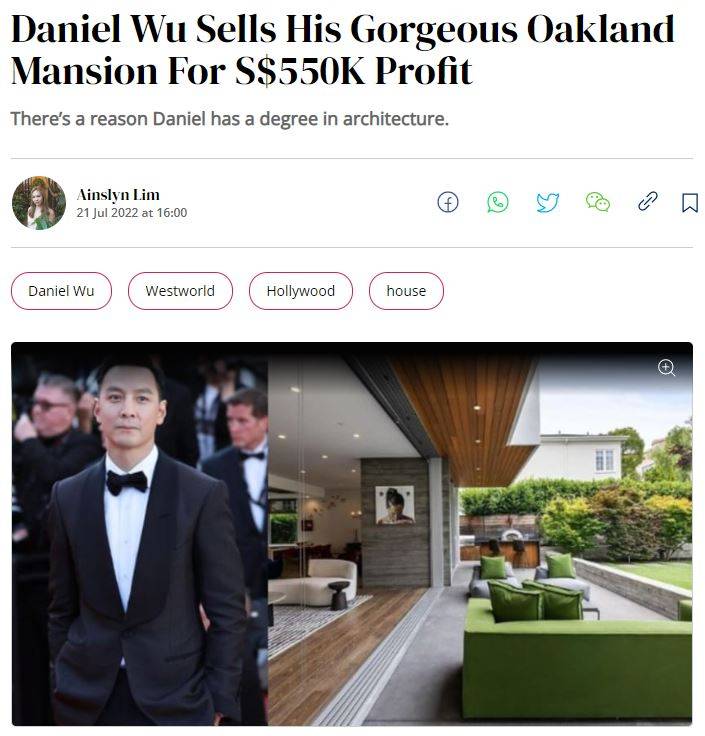
Task: Open Ainslyn Lim's author avatar
Action: (39, 203)
